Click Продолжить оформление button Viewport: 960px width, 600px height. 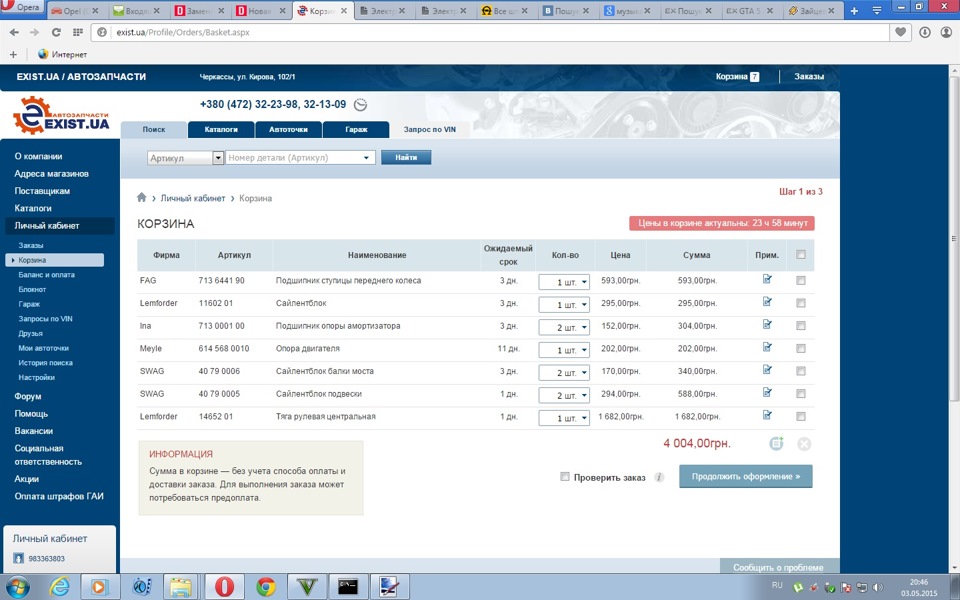(x=746, y=476)
